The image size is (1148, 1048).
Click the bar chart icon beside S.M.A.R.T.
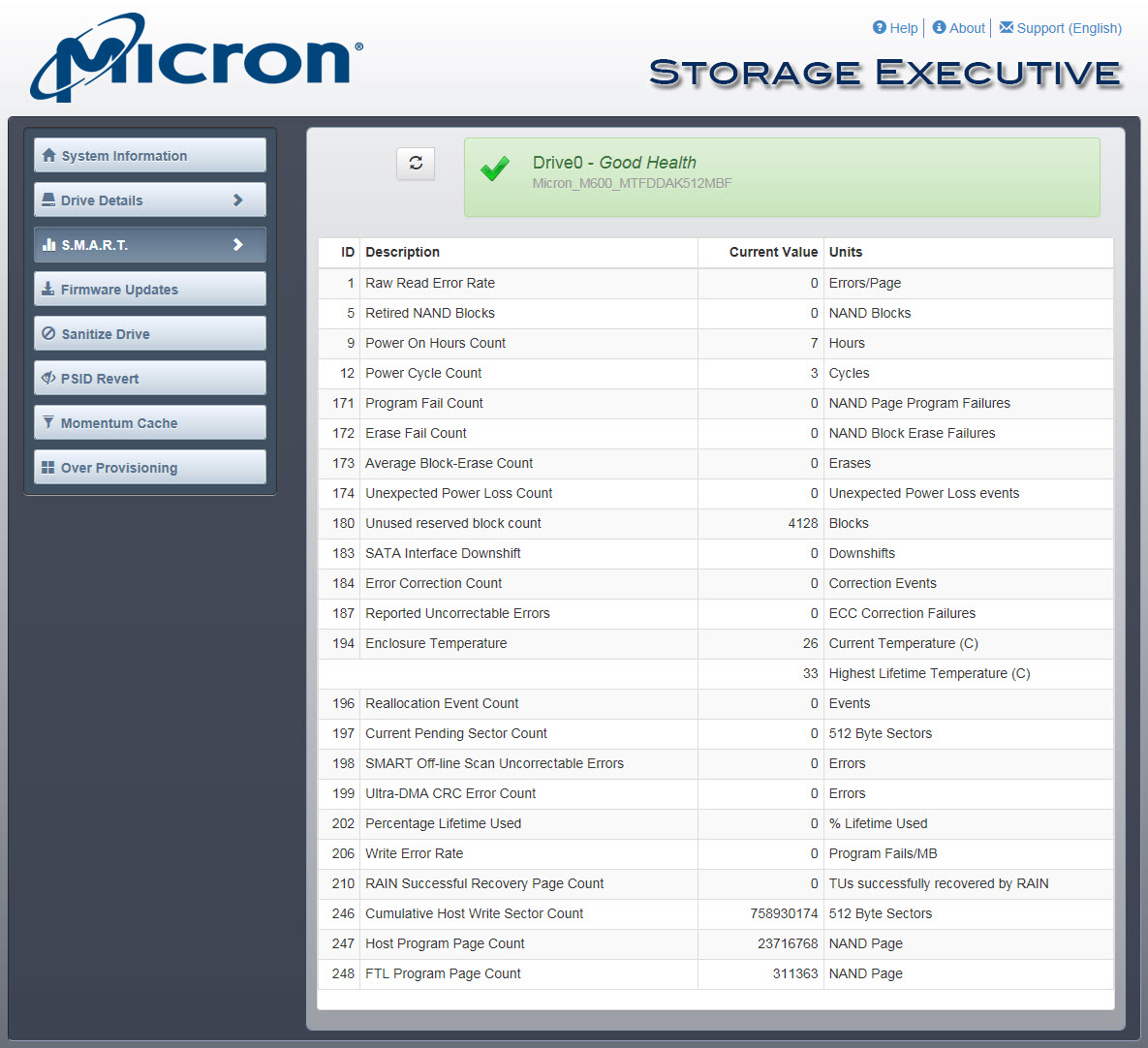pos(49,244)
